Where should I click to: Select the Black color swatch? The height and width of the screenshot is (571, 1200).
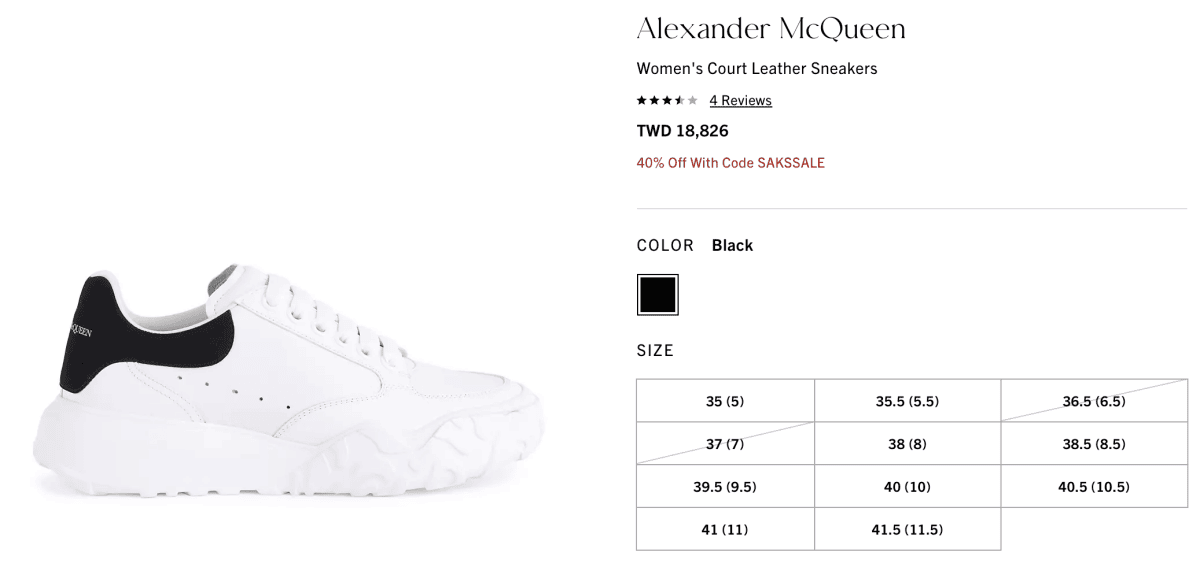pos(658,295)
